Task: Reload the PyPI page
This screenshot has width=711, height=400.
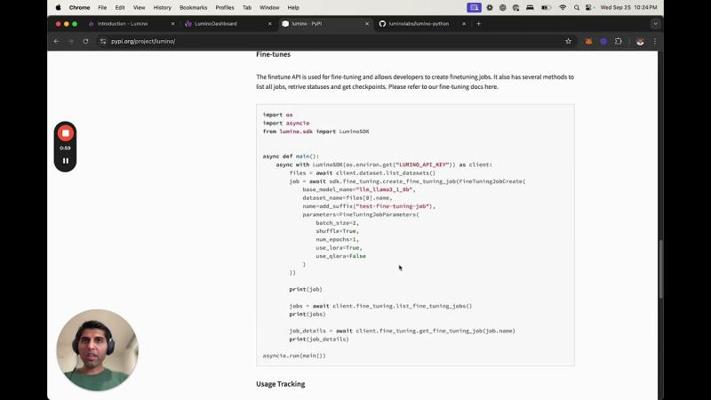Action: coord(86,41)
